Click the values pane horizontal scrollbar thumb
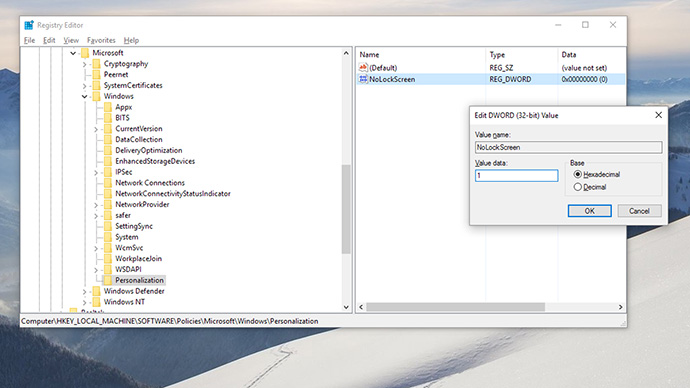The image size is (690, 388). pyautogui.click(x=455, y=307)
